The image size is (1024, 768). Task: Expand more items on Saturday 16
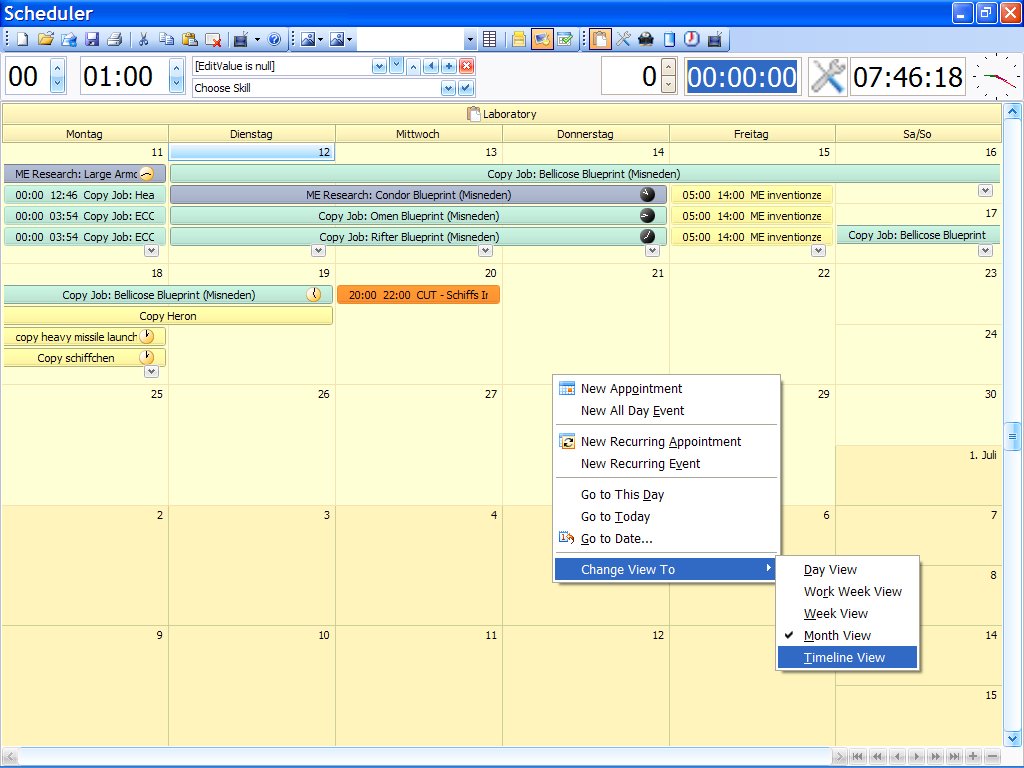coord(985,190)
